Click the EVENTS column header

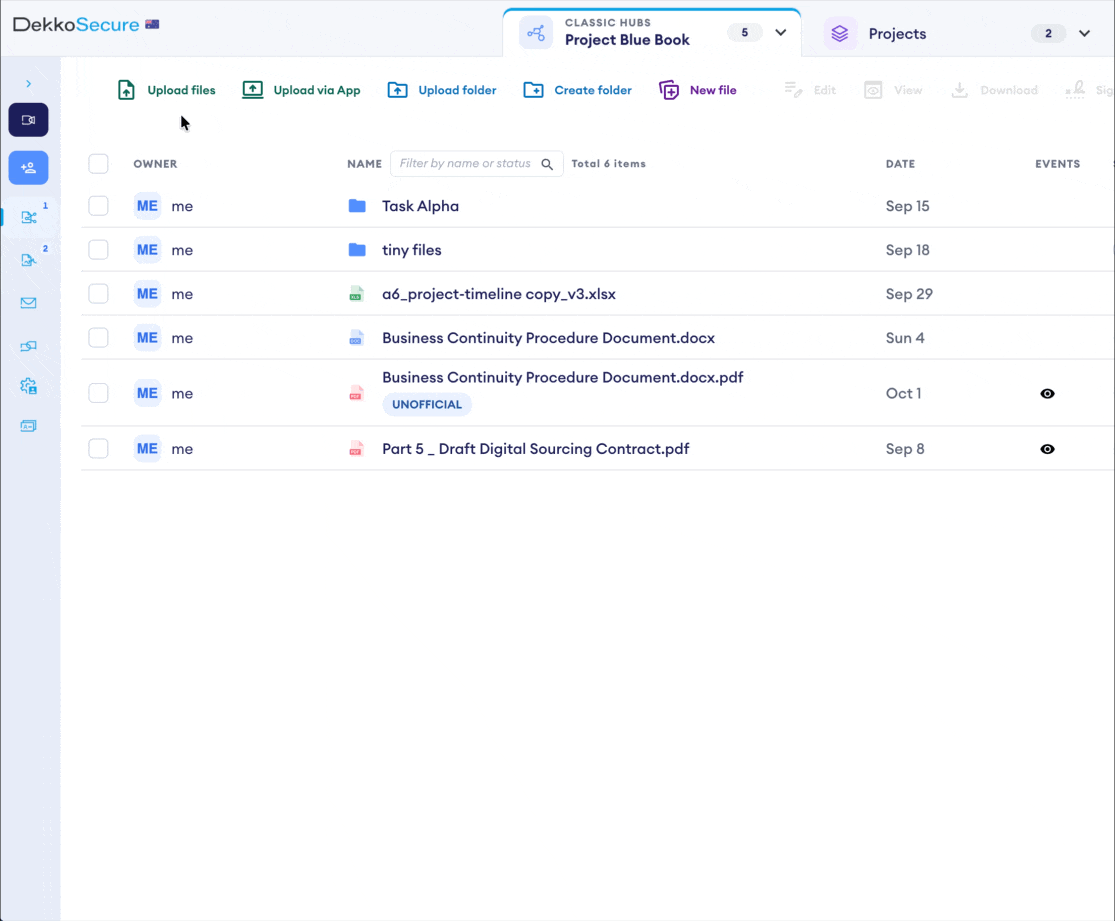pos(1057,164)
